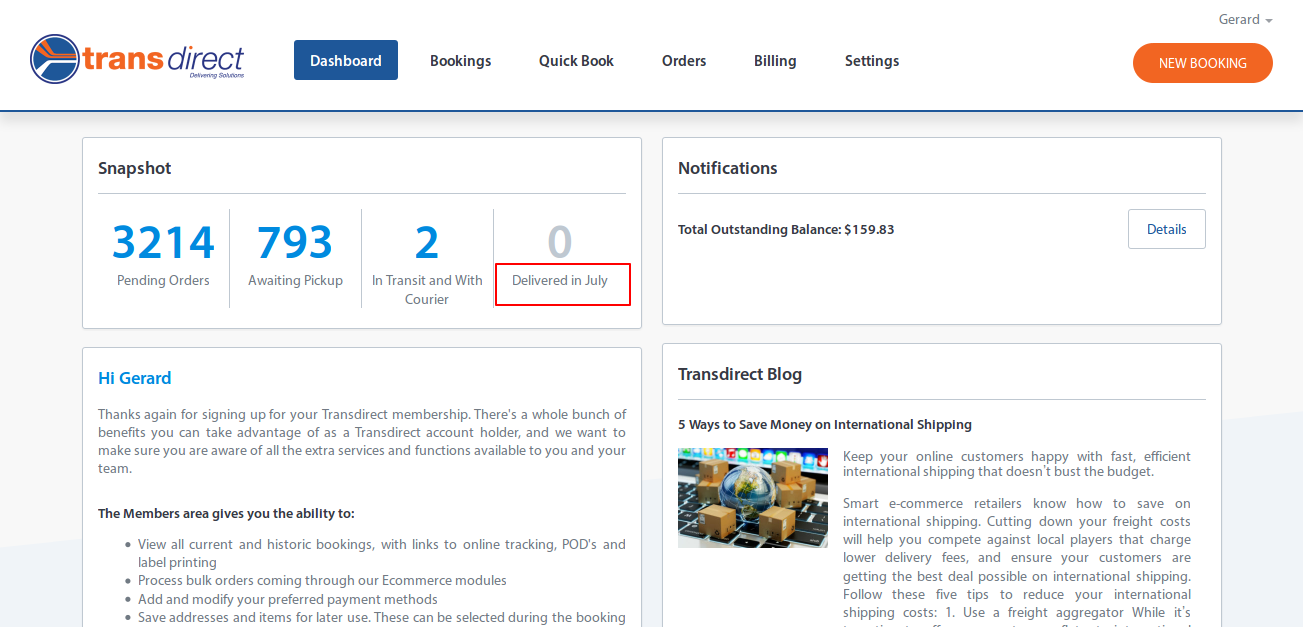Open Settings from navigation bar

pos(872,61)
